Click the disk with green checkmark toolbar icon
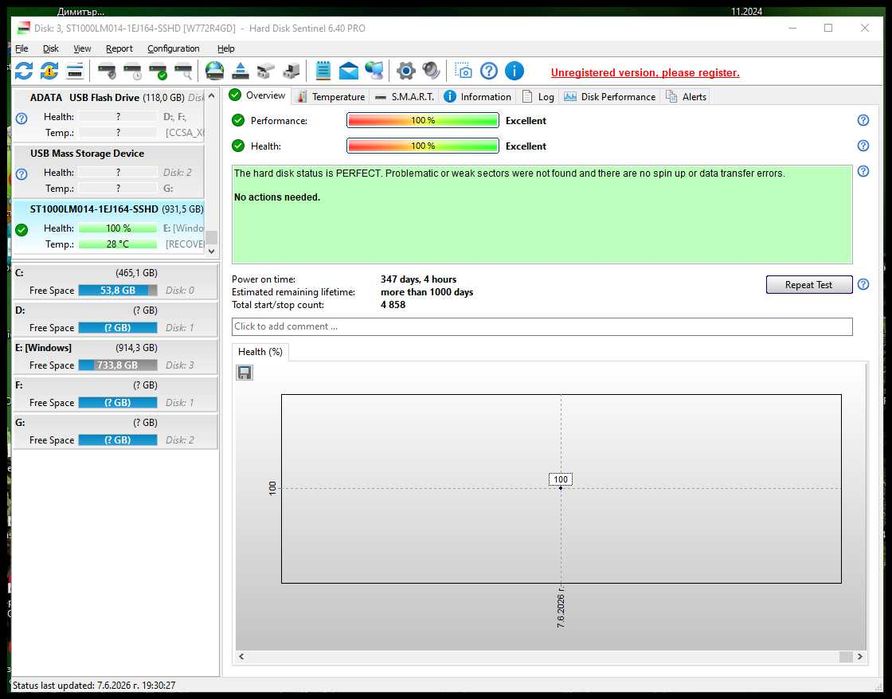892x699 pixels. click(158, 72)
